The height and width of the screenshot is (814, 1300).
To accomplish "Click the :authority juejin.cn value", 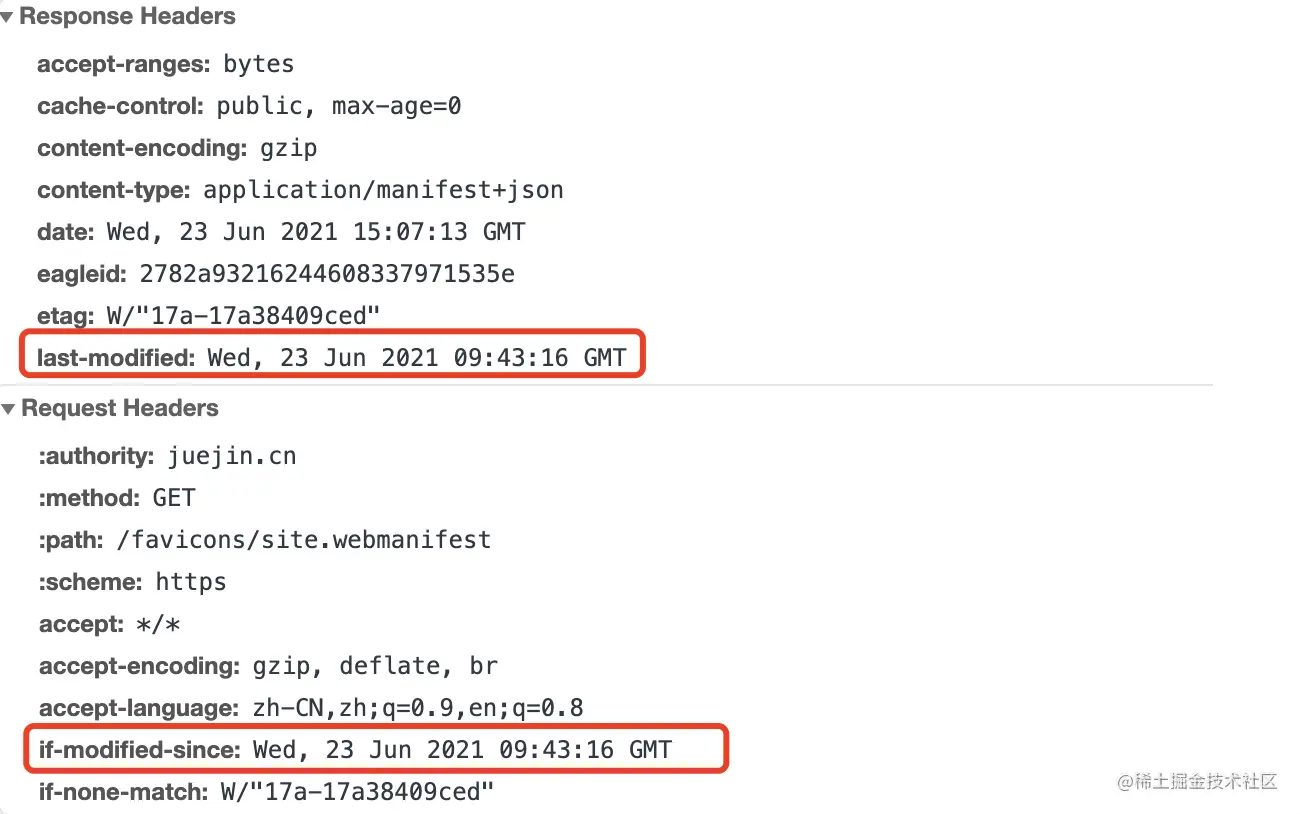I will tap(234, 456).
